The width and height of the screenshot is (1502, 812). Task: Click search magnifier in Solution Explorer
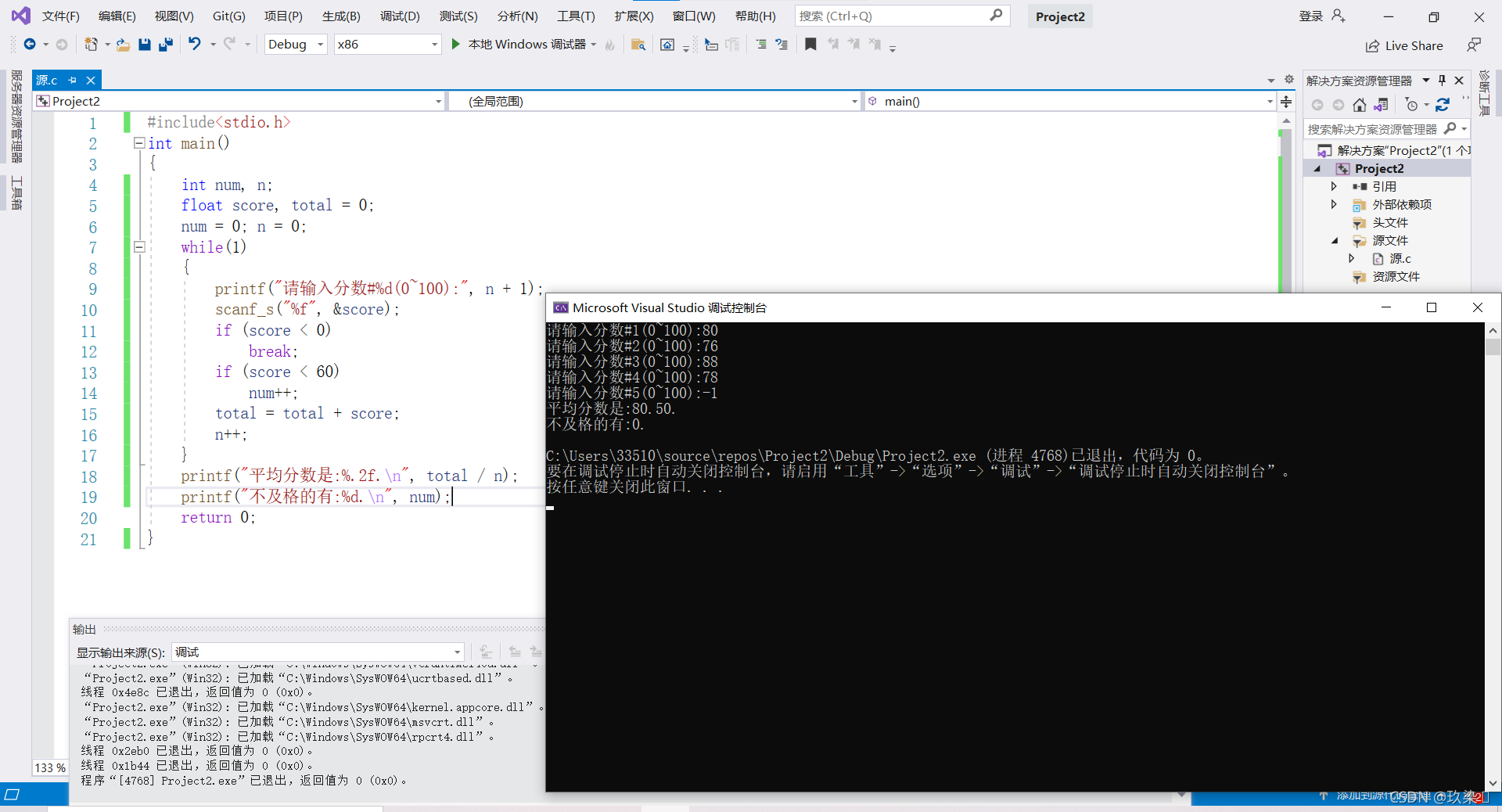pyautogui.click(x=1450, y=128)
